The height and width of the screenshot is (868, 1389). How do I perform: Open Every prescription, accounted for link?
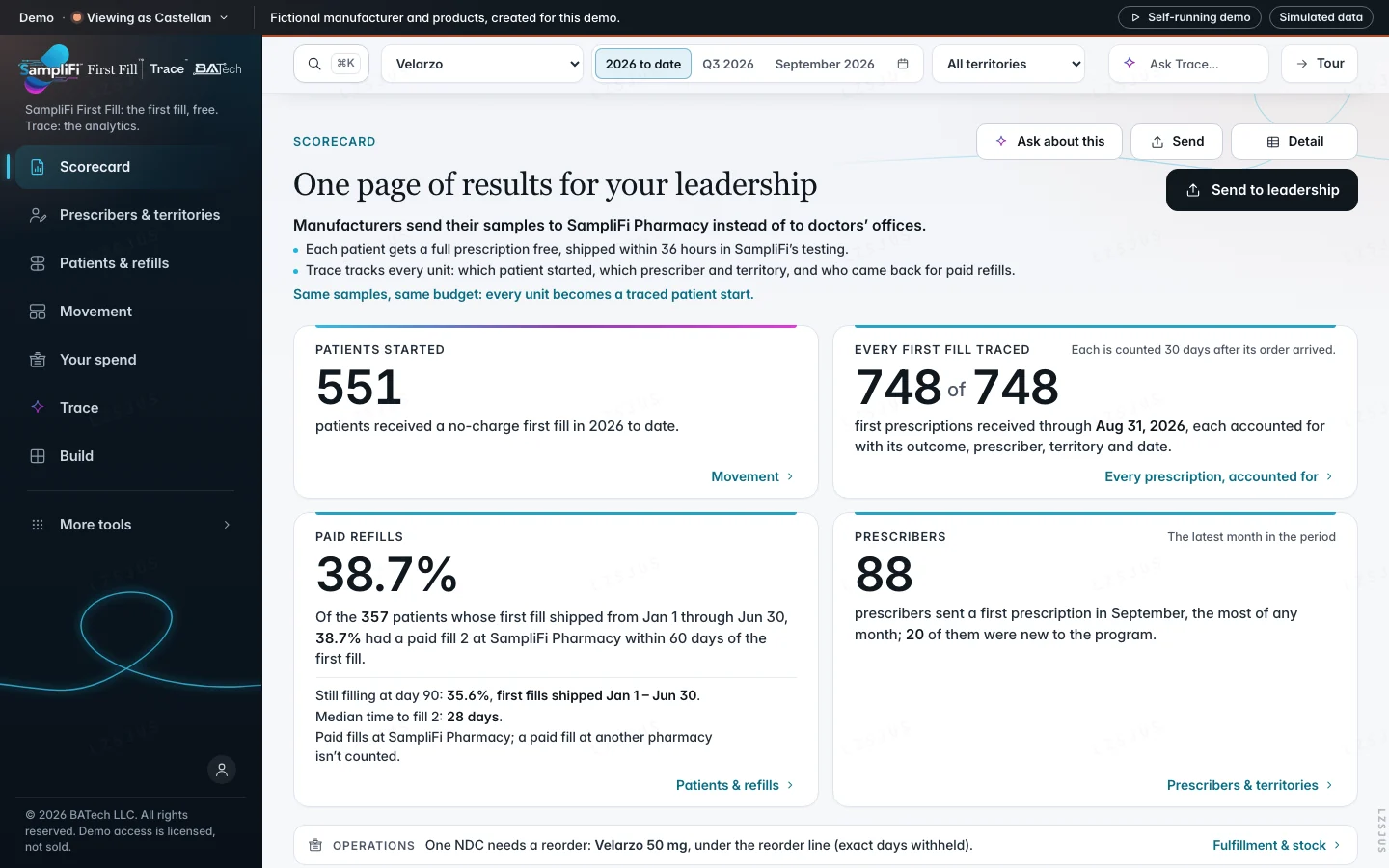click(x=1219, y=476)
